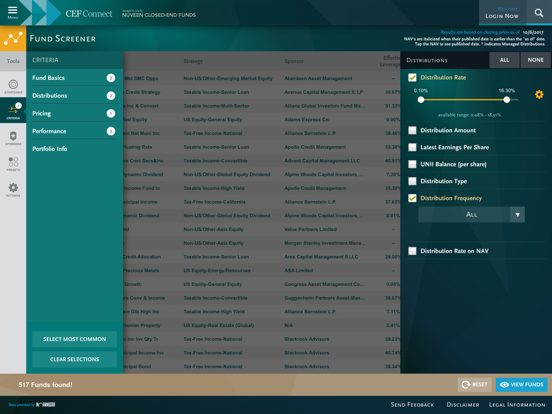Open the Disclaimer link
The image size is (552, 414).
click(463, 404)
